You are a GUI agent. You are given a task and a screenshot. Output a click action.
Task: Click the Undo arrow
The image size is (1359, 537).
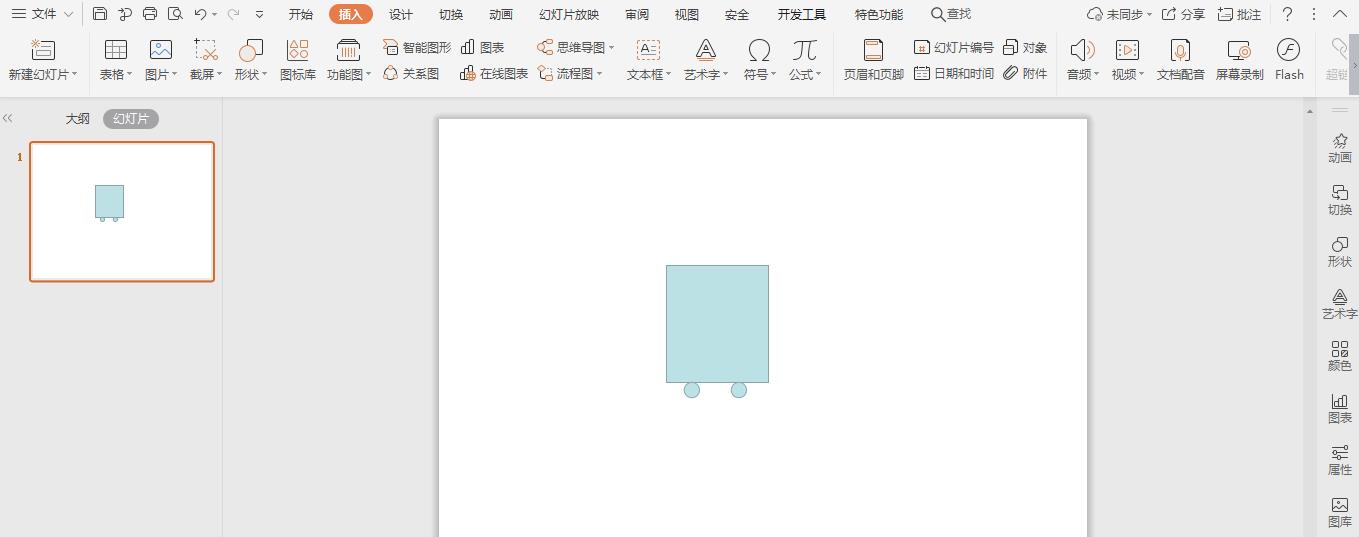click(x=200, y=14)
